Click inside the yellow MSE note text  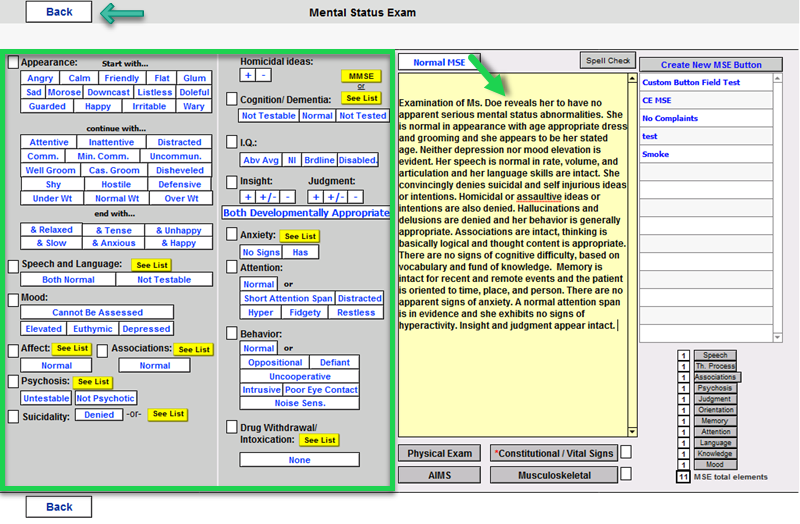[x=512, y=250]
